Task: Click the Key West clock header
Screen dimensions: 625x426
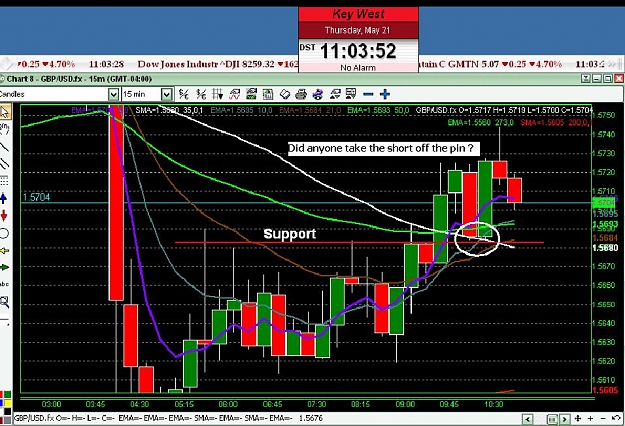Action: pyautogui.click(x=358, y=14)
